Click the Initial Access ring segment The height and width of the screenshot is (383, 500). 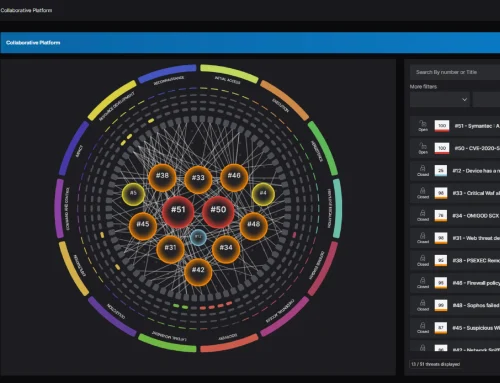[229, 73]
